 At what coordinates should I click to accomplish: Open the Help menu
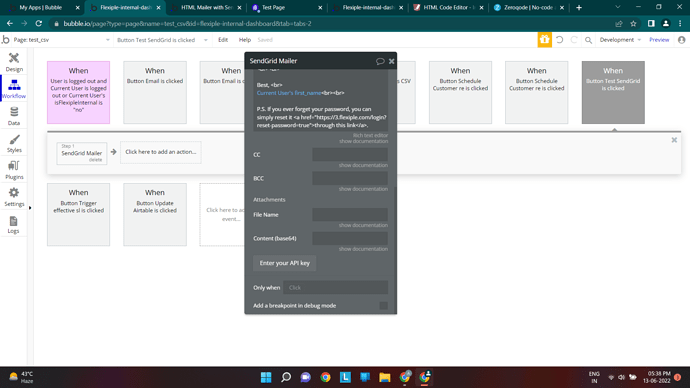245,40
